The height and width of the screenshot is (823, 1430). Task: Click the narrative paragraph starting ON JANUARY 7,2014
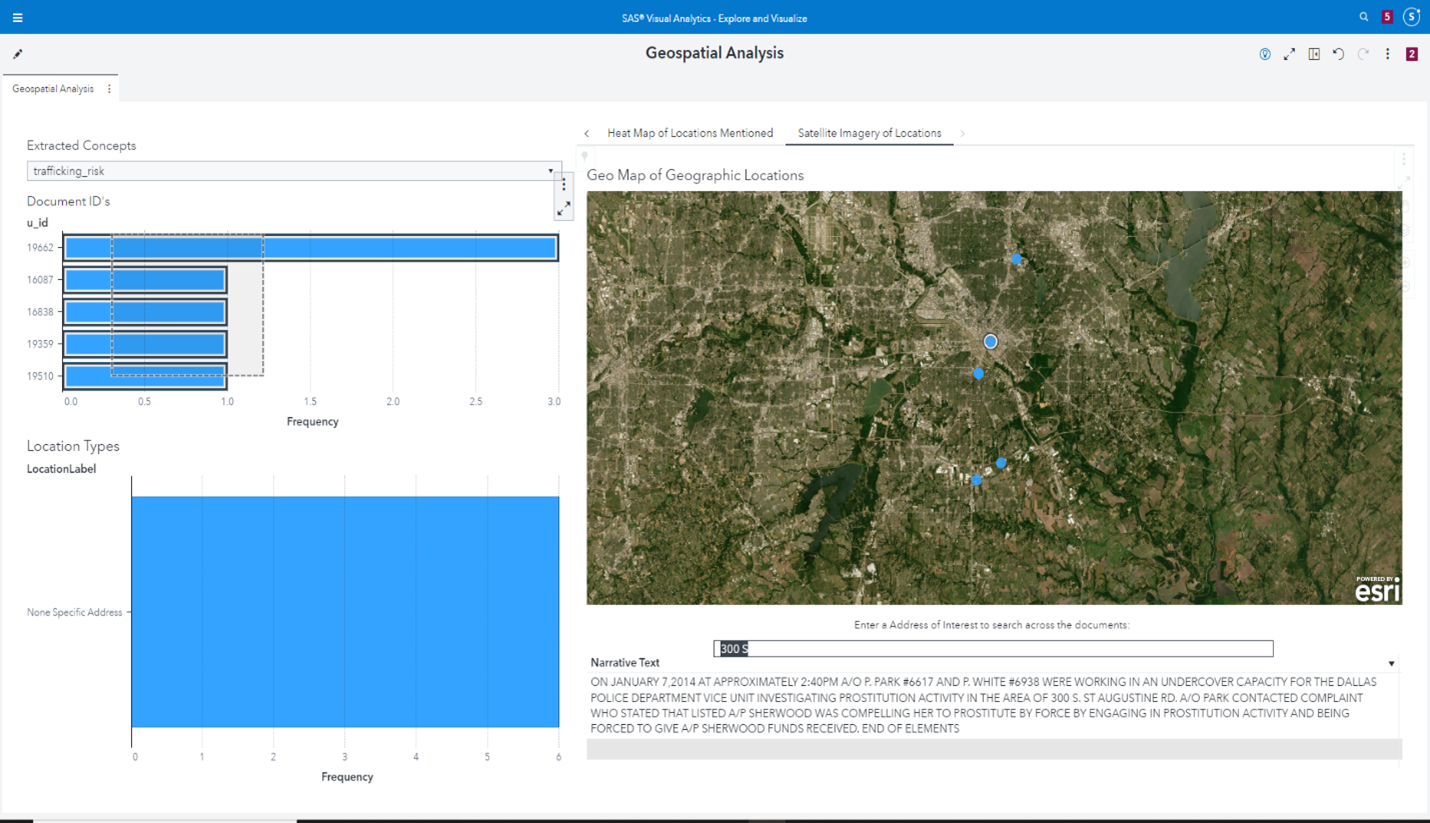pyautogui.click(x=985, y=705)
